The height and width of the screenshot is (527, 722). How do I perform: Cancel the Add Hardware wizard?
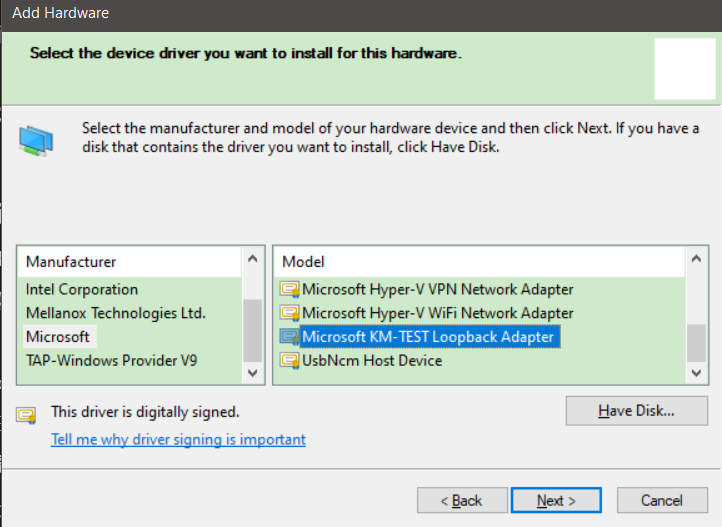pos(662,500)
